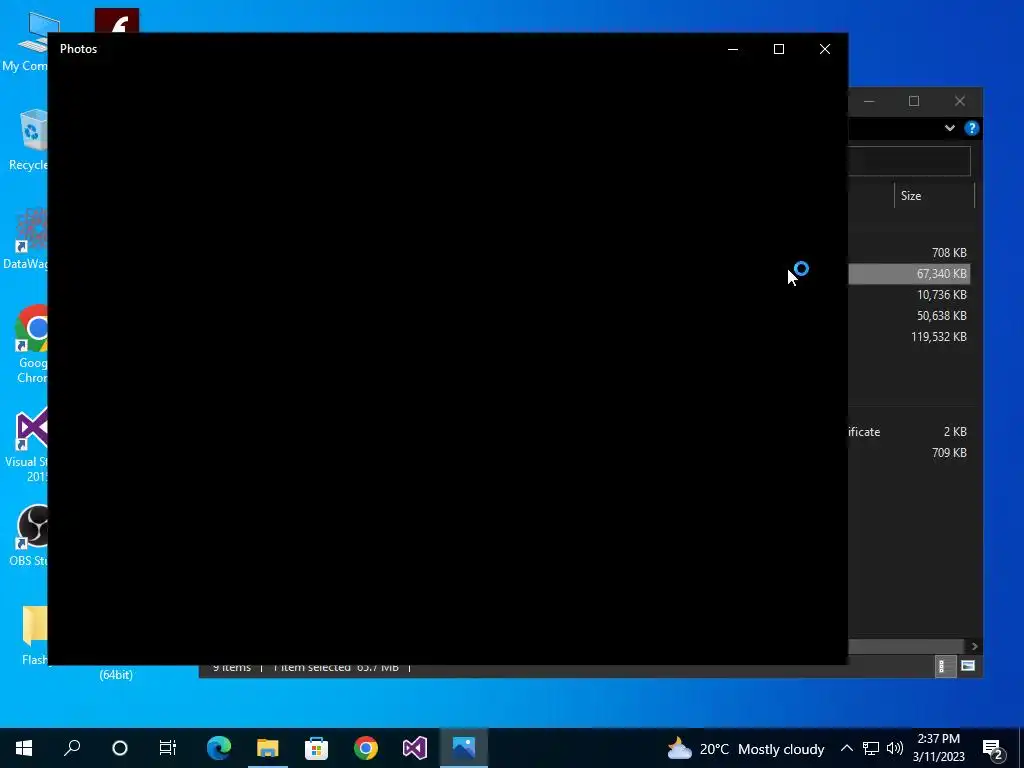Minimize the Photos window
1024x768 pixels.
click(x=733, y=49)
